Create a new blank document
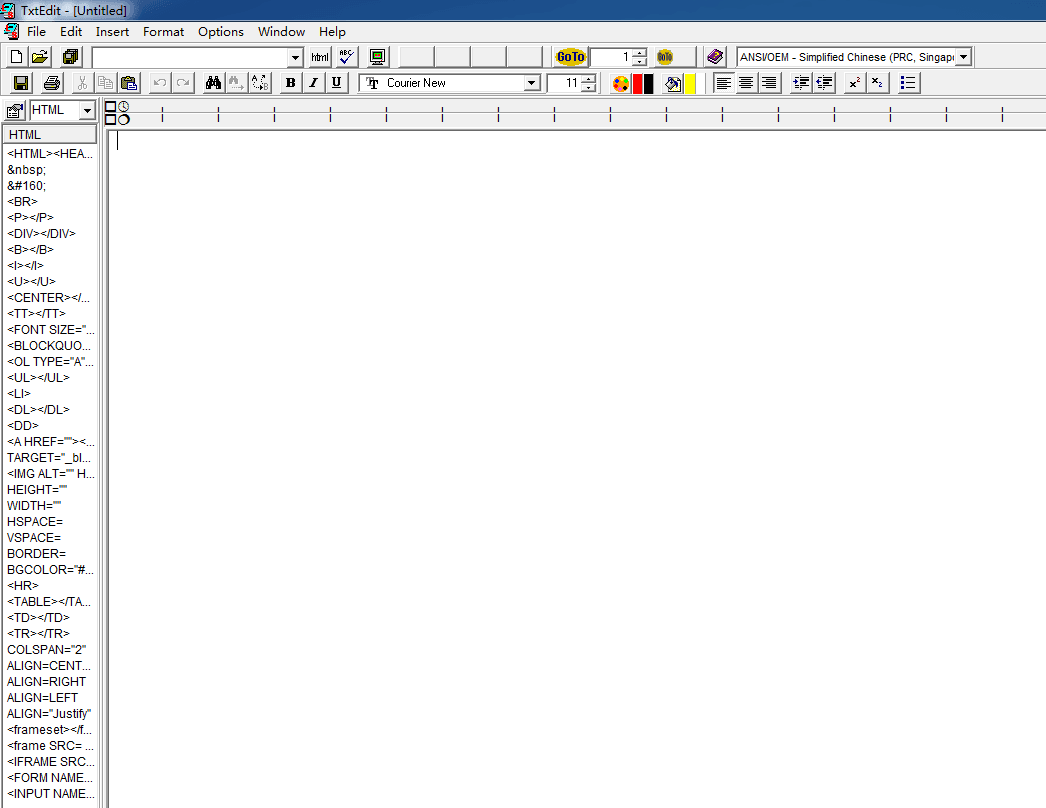1046x808 pixels. coord(17,57)
